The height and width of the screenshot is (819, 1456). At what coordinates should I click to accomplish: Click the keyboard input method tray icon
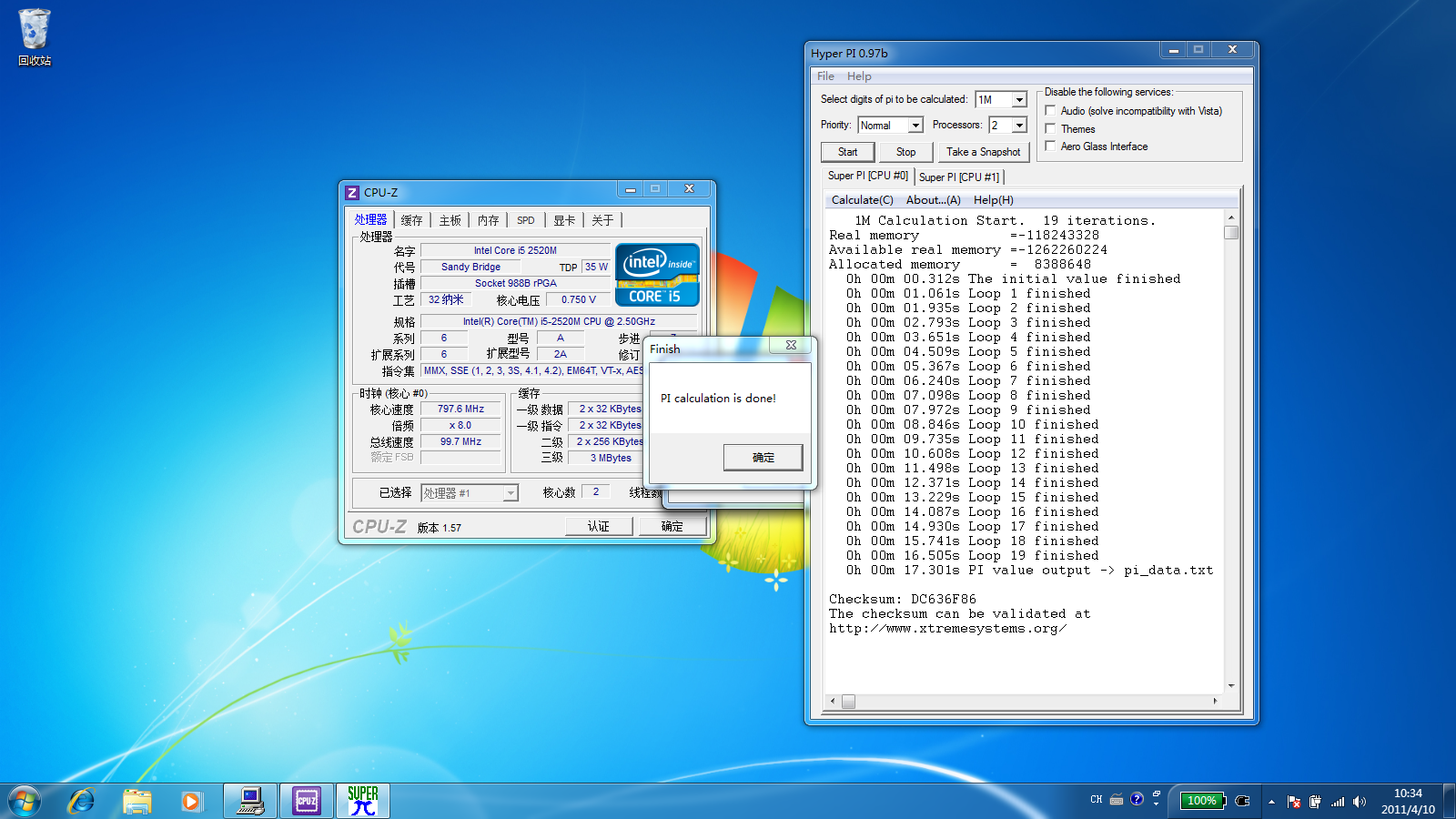(1117, 800)
